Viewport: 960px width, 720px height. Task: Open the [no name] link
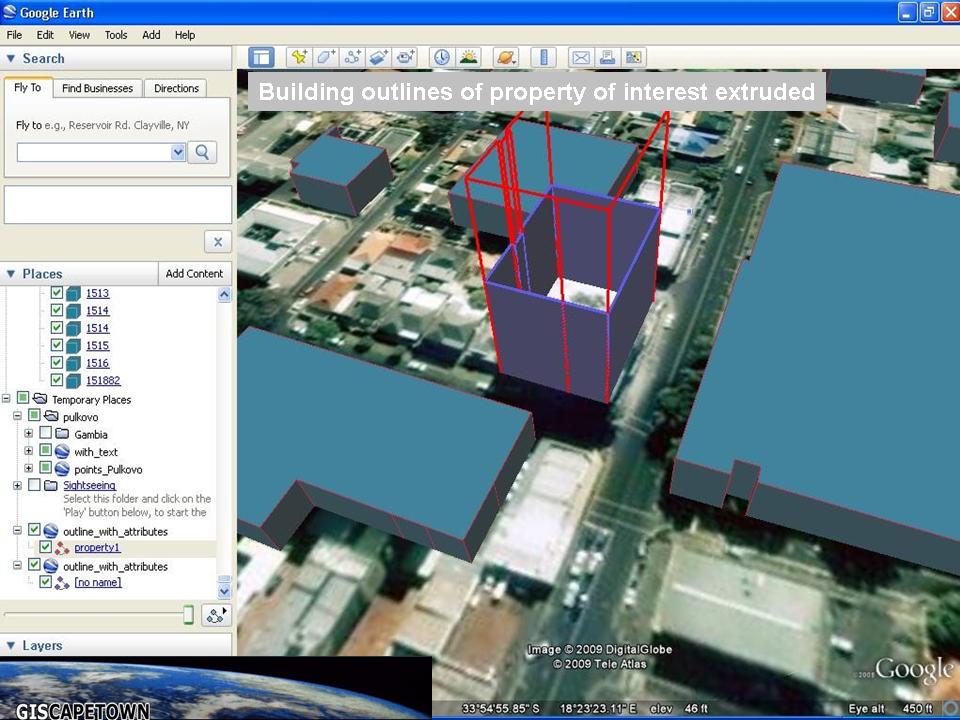click(98, 582)
